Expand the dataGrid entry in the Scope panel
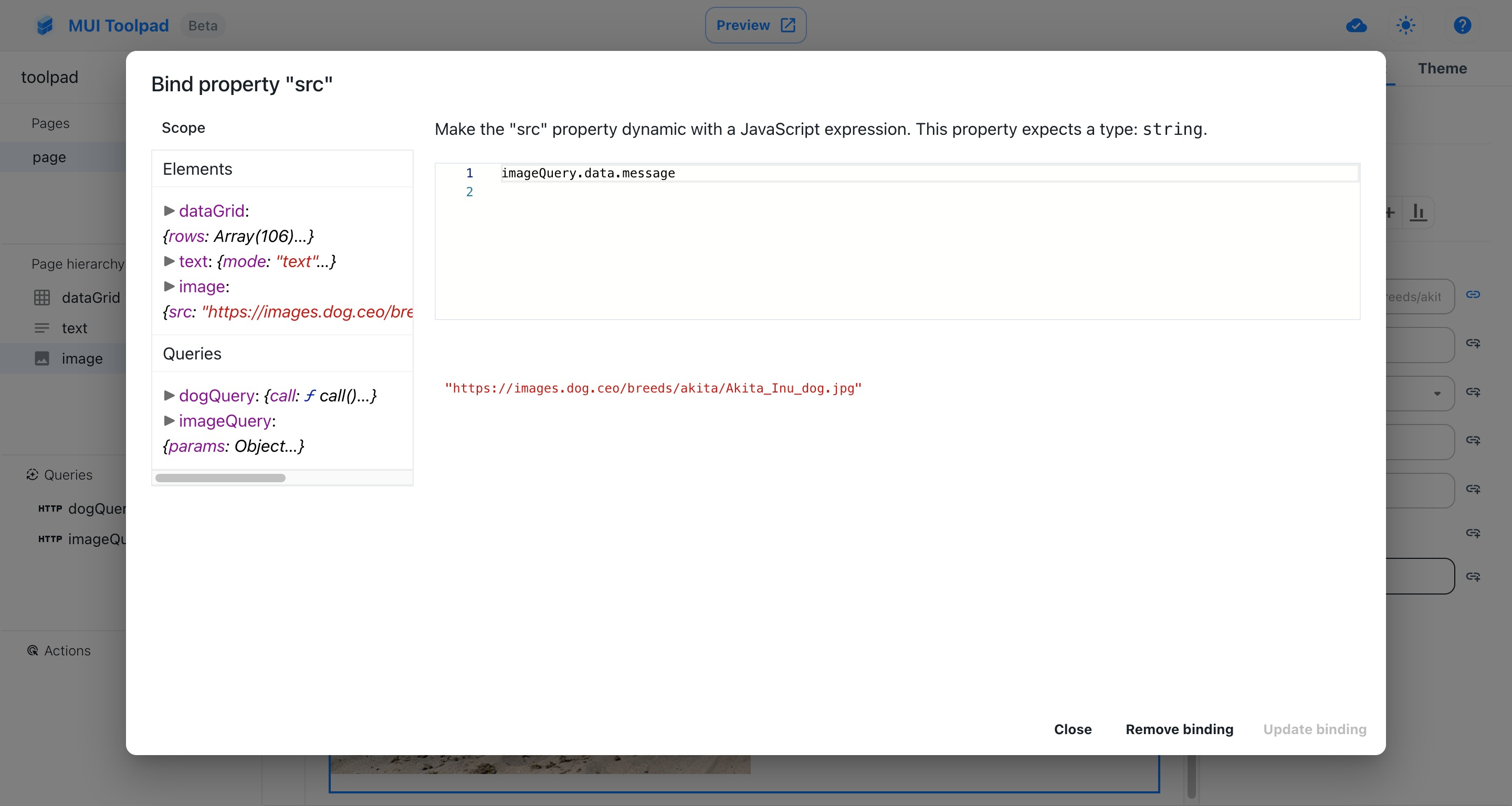Viewport: 1512px width, 806px height. tap(169, 210)
